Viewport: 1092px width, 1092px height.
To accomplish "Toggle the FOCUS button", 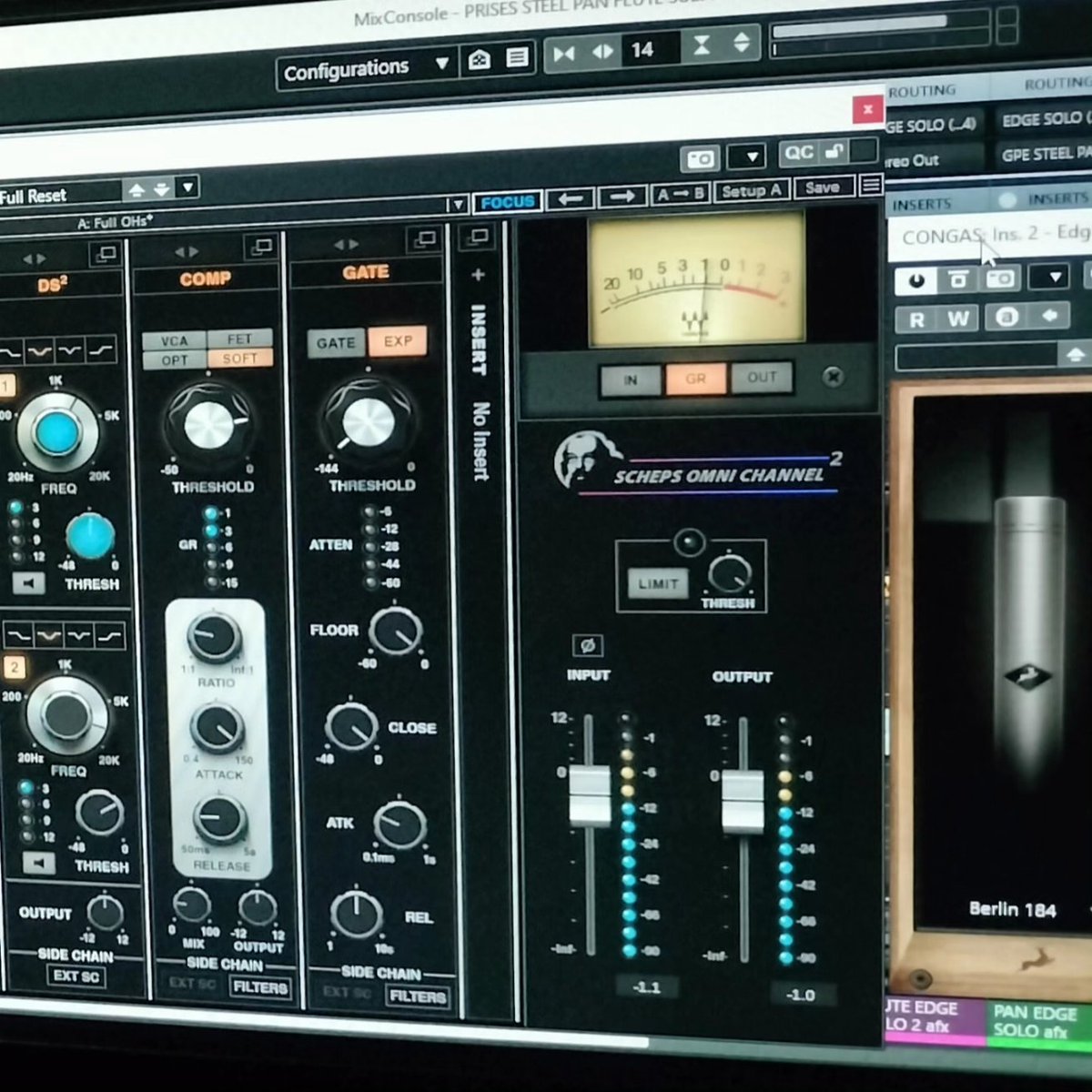I will (508, 202).
